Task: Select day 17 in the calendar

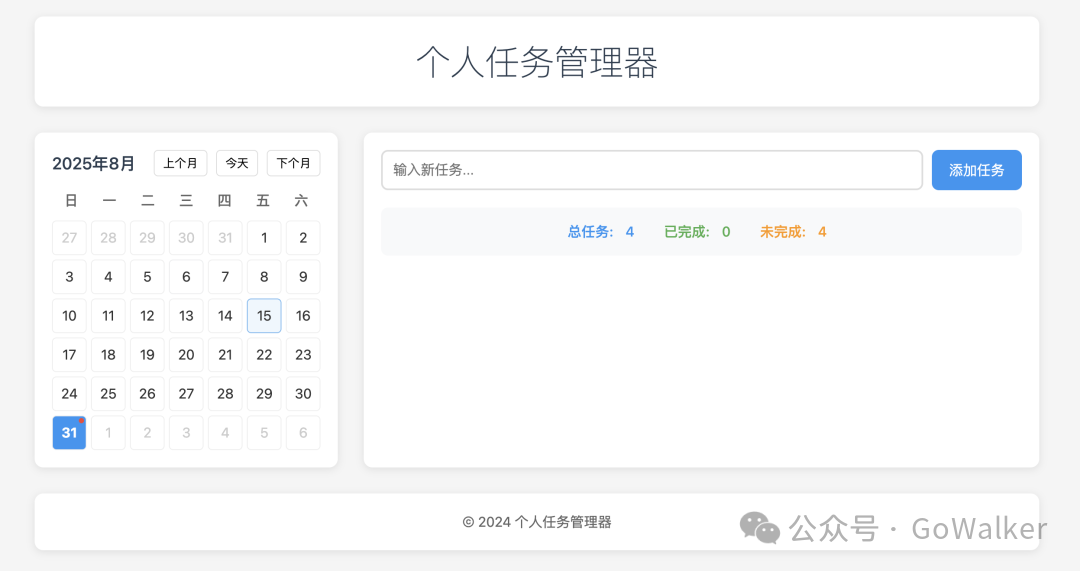Action: click(x=70, y=355)
